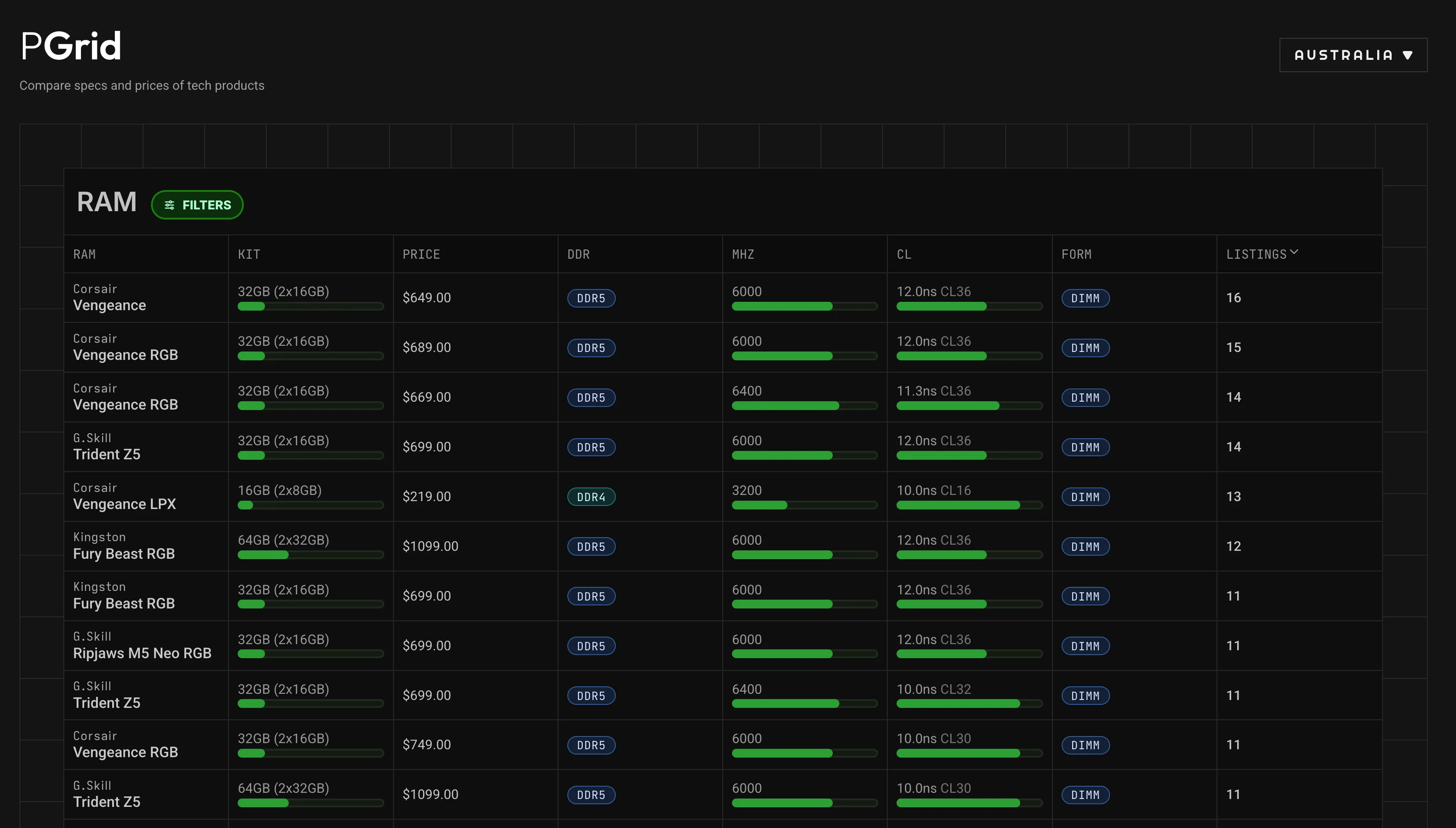This screenshot has height=828, width=1456.
Task: Click the 3200 MHz speed bar
Action: point(759,505)
